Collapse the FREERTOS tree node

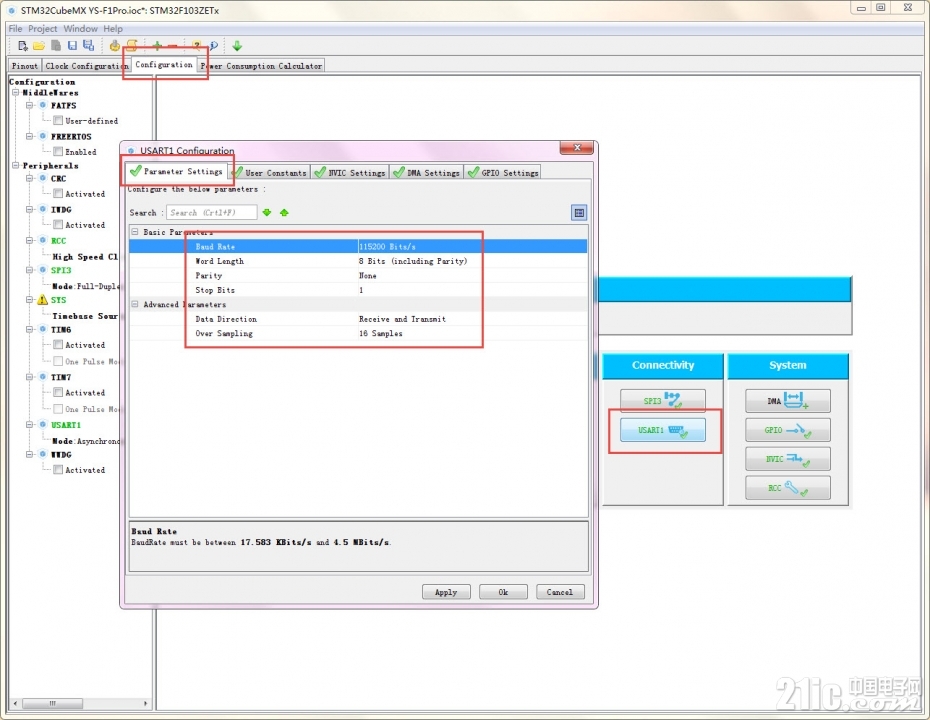point(29,136)
